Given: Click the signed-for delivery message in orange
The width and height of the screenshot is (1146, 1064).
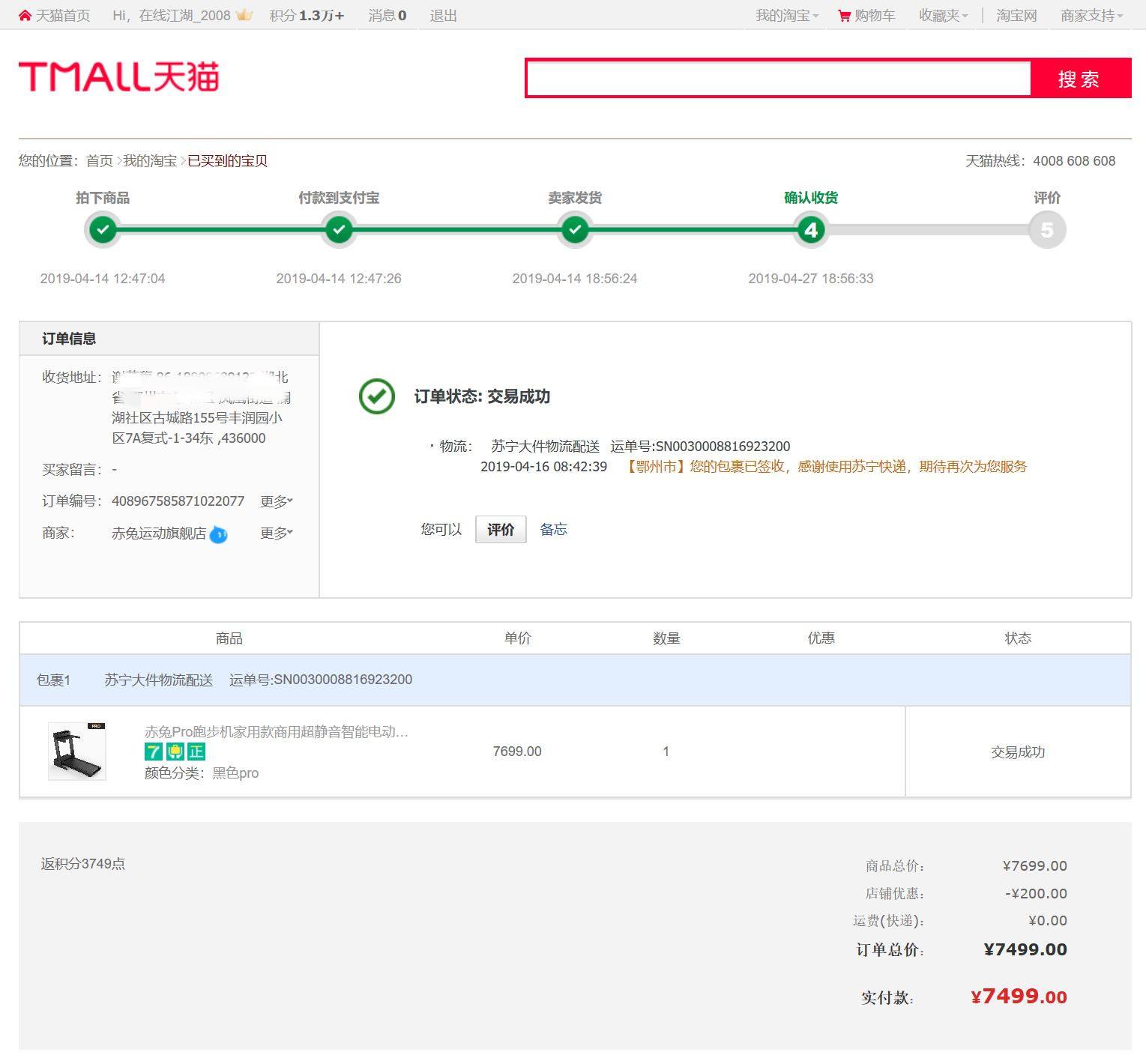Looking at the screenshot, I should (x=827, y=467).
